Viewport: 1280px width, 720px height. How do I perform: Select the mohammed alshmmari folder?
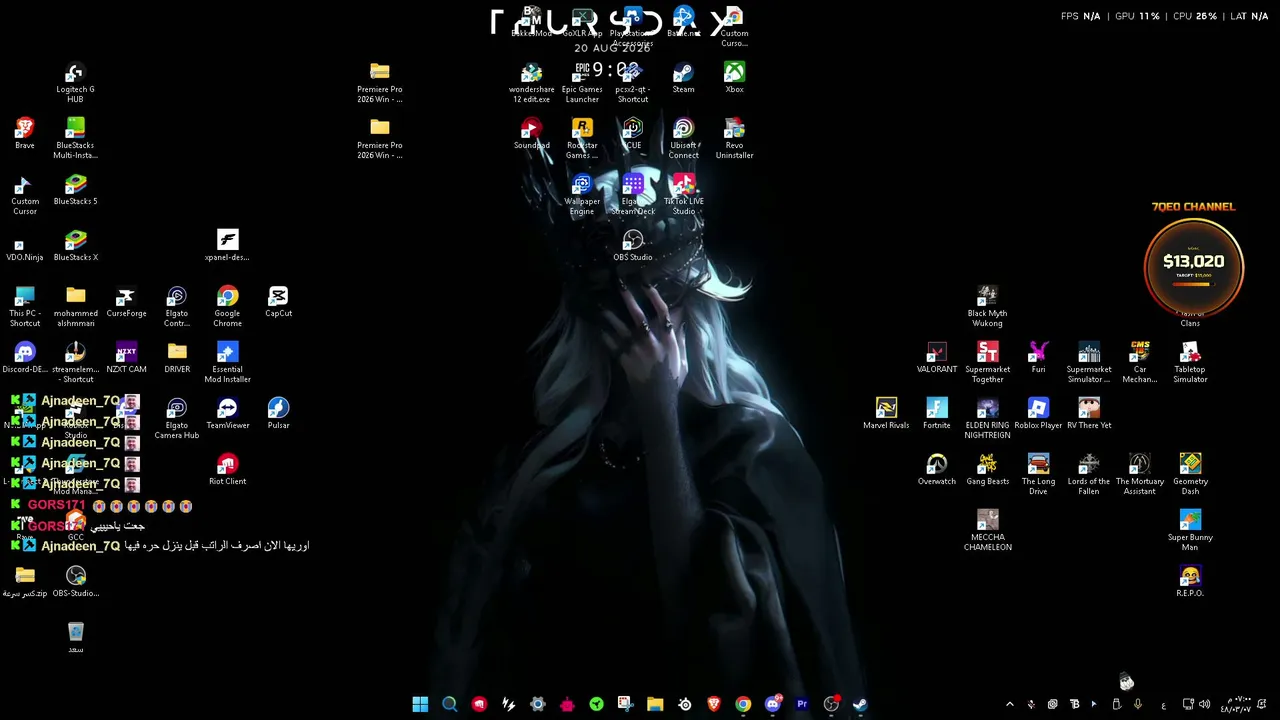(76, 307)
